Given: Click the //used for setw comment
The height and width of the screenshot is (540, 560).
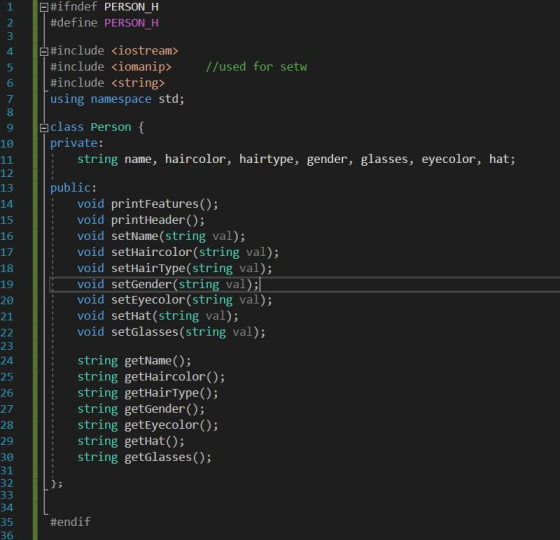Looking at the screenshot, I should [256, 67].
